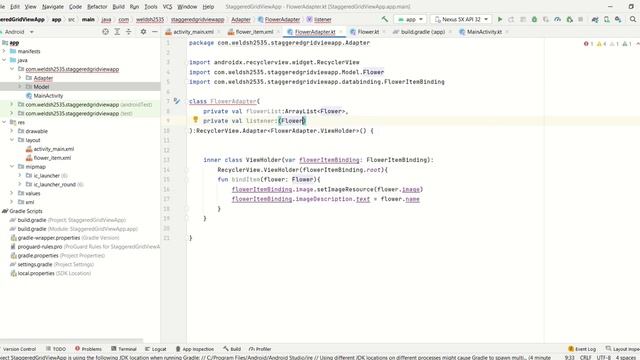The image size is (640, 360).
Task: Click the UTF-8 encoding in status bar
Action: click(x=604, y=357)
